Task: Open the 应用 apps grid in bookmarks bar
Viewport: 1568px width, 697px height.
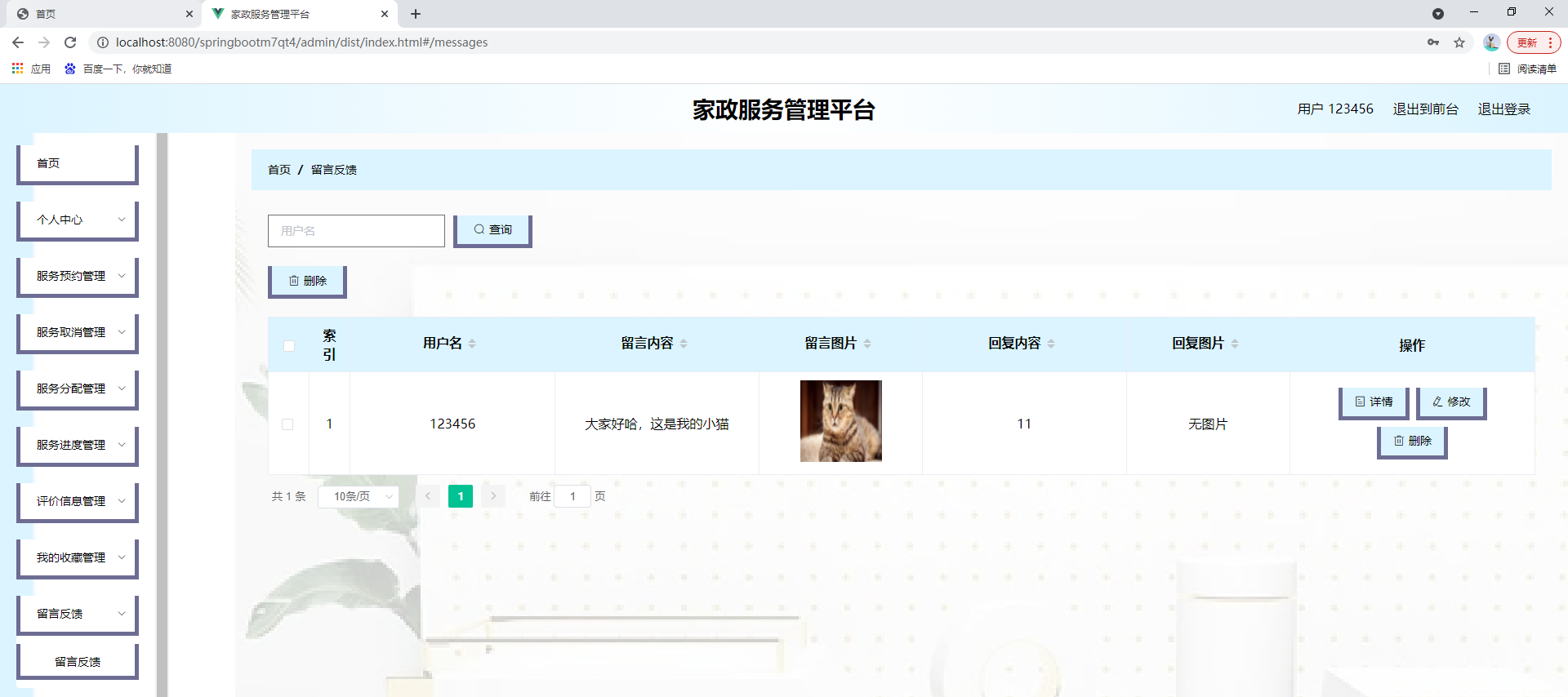Action: pyautogui.click(x=31, y=69)
